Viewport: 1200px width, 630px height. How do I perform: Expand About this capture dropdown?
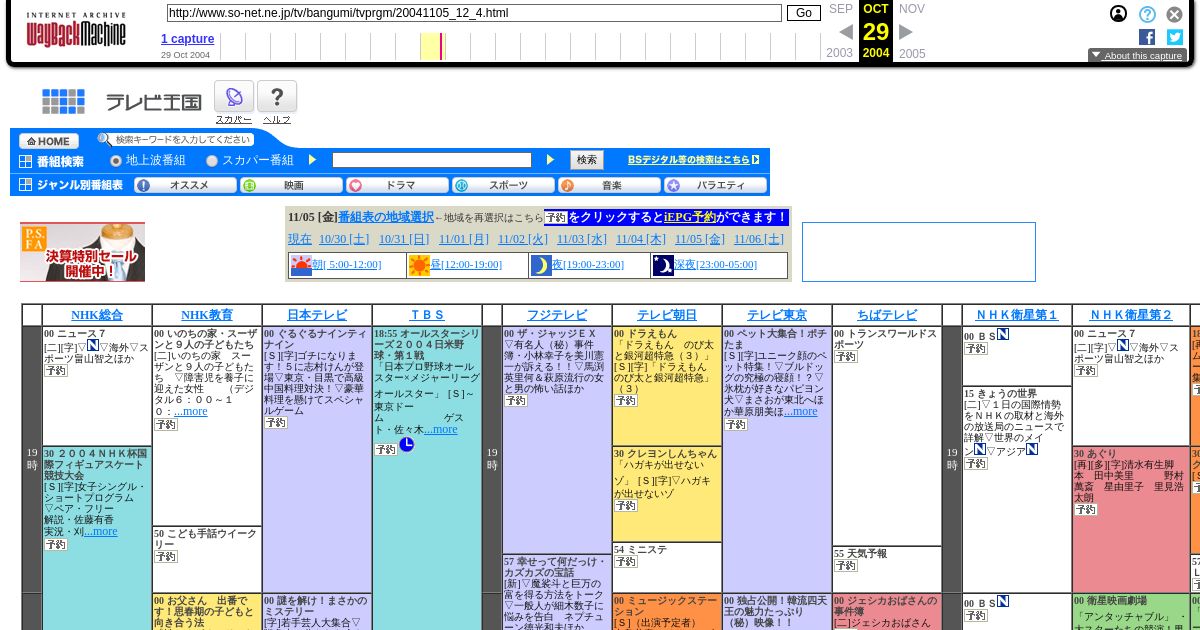1137,56
